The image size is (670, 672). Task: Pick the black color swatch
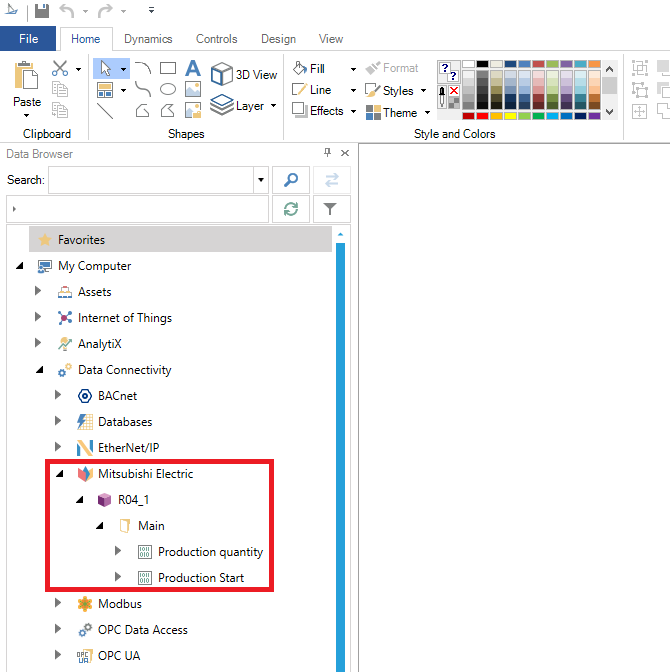point(482,64)
